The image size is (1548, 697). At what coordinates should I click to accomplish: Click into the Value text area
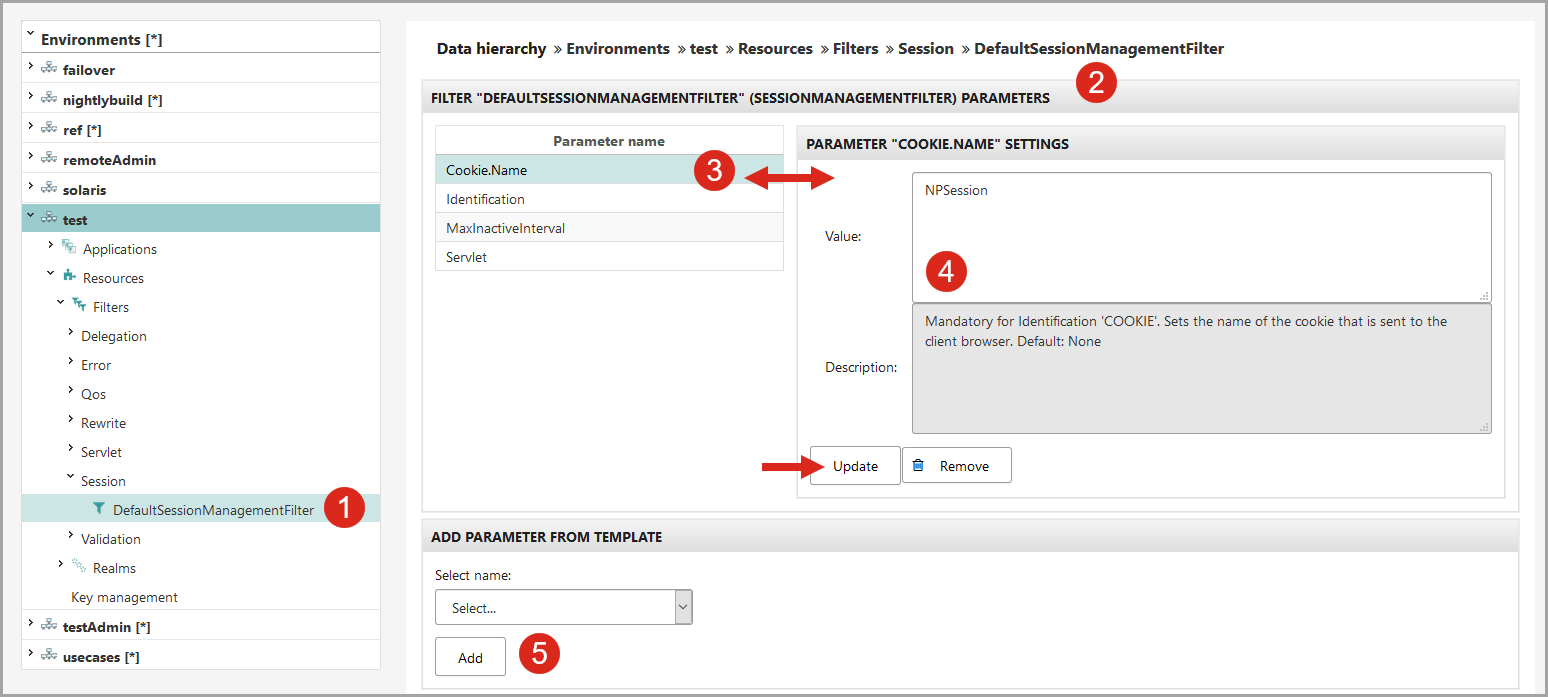click(x=1202, y=237)
